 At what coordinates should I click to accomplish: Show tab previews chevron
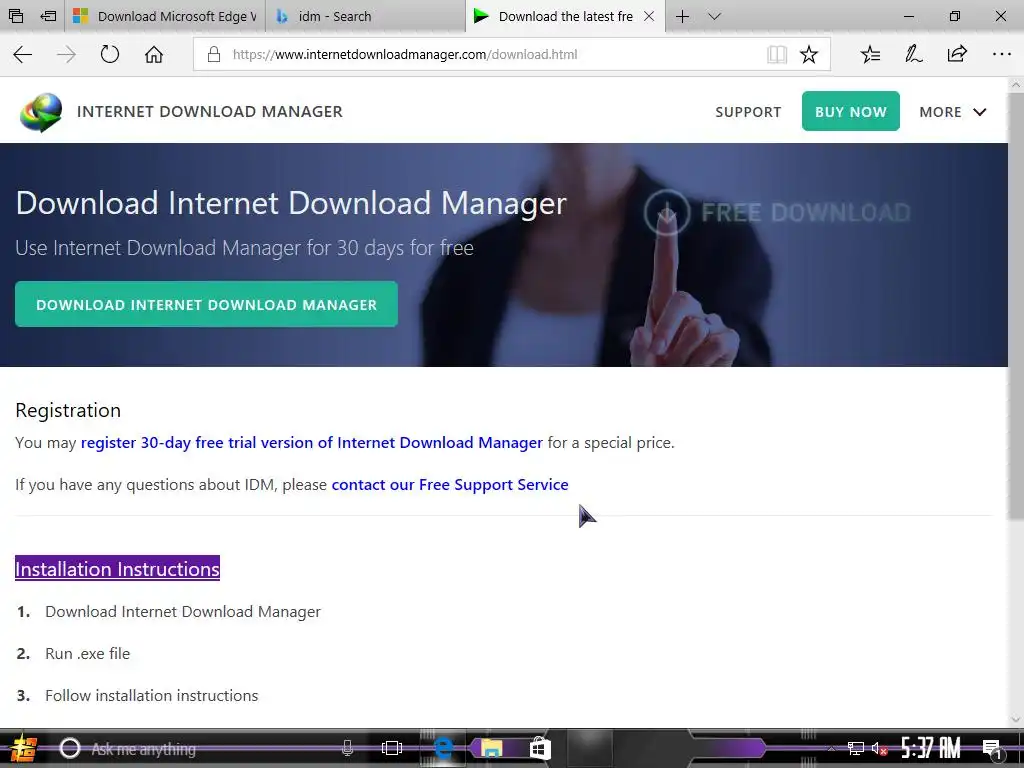point(714,16)
